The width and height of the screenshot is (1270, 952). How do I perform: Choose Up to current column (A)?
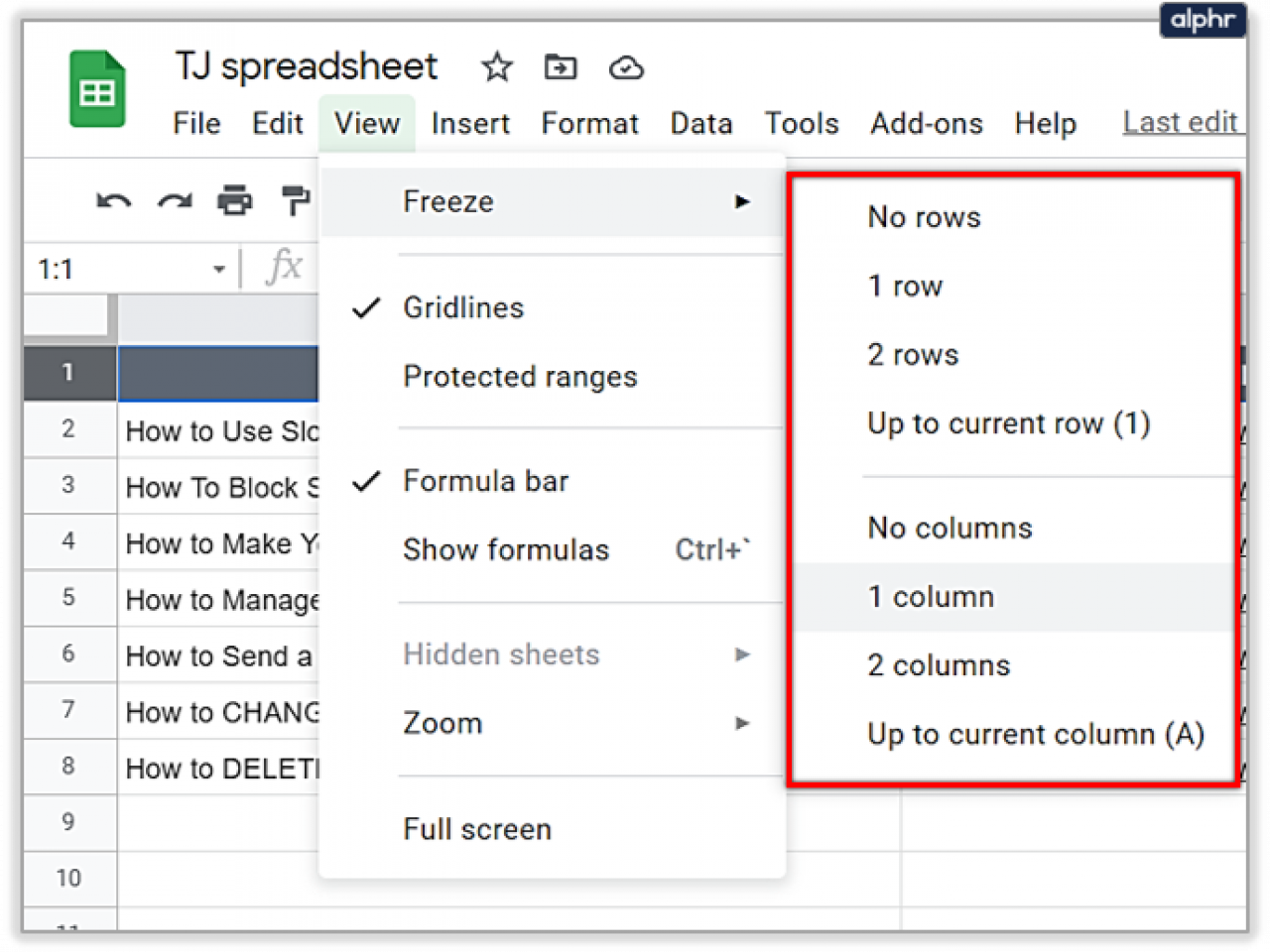click(1035, 734)
